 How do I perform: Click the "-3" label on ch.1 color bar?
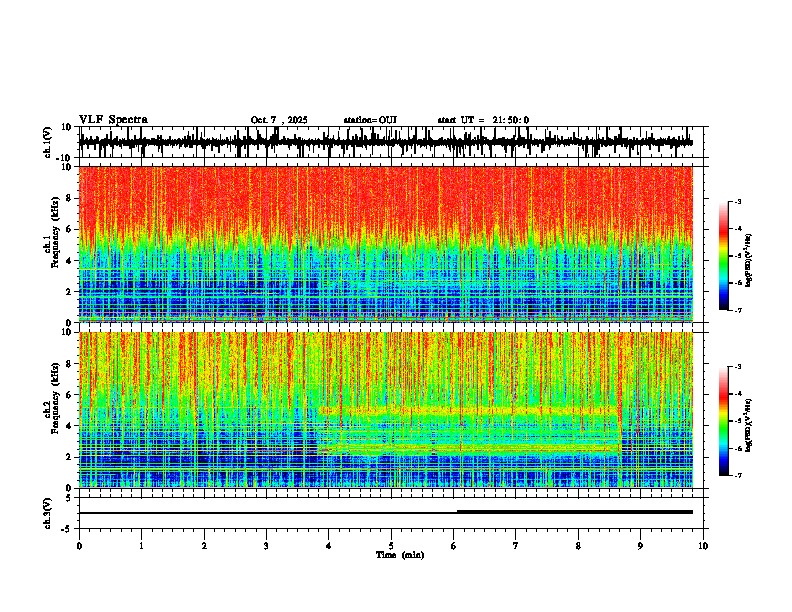pos(738,201)
